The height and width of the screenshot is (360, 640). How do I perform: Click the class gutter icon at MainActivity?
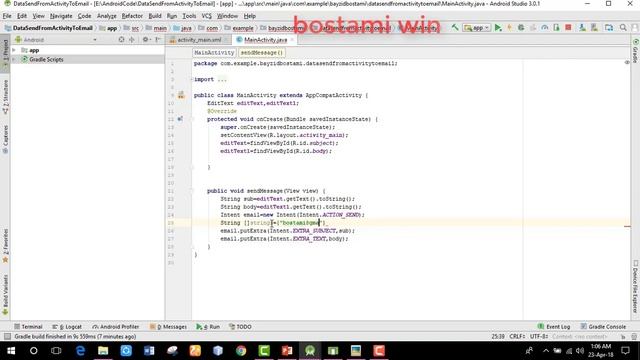click(181, 96)
